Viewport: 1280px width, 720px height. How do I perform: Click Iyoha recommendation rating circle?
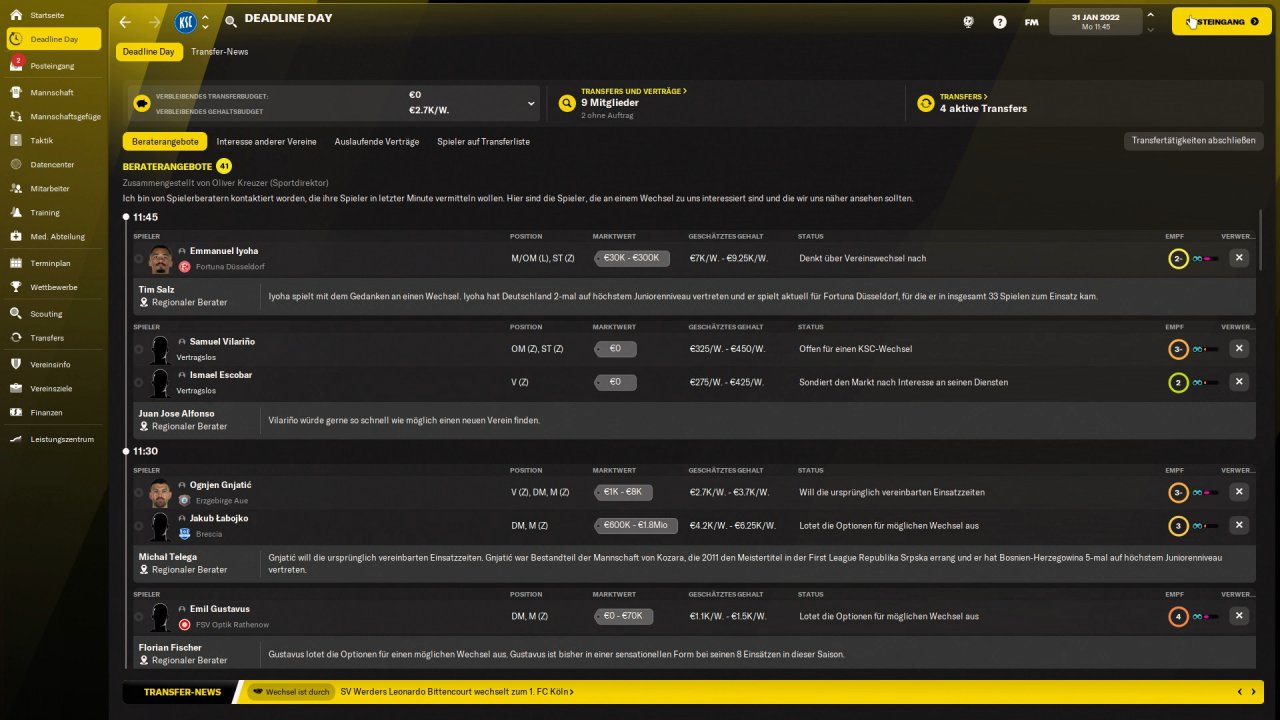click(x=1178, y=258)
